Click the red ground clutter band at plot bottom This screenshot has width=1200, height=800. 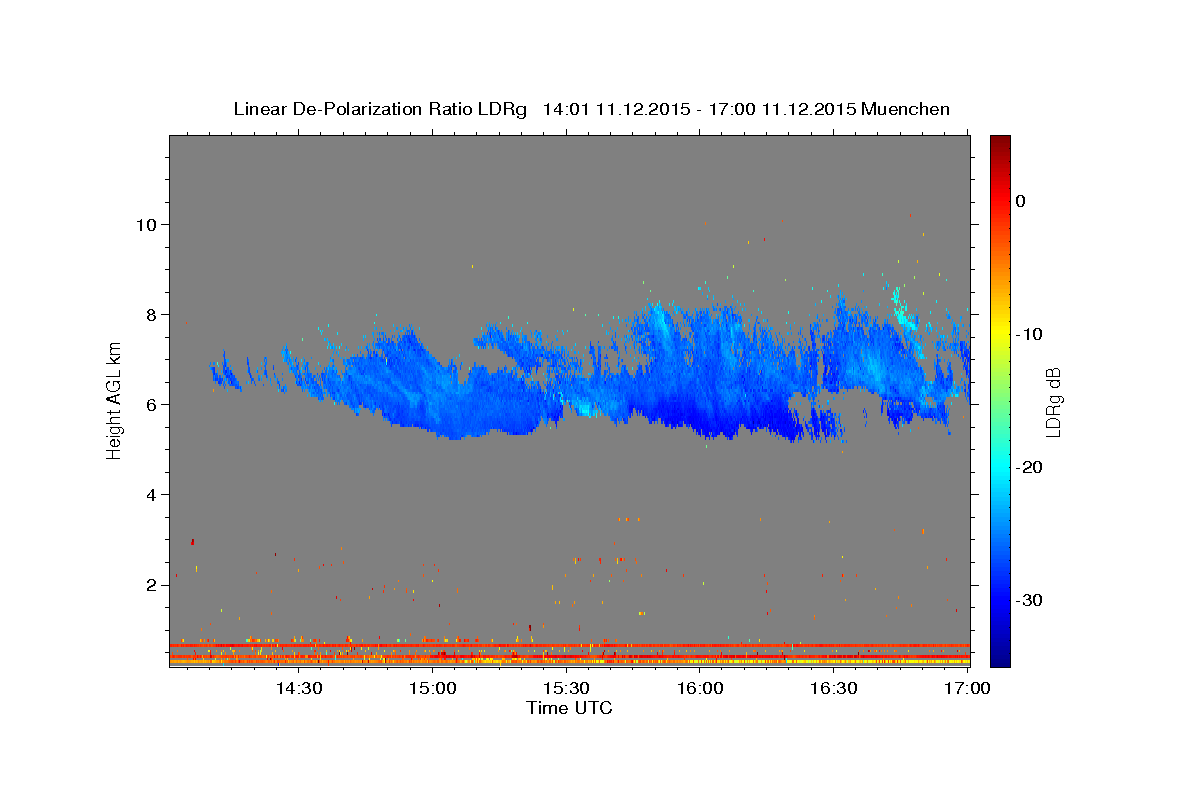(x=570, y=646)
